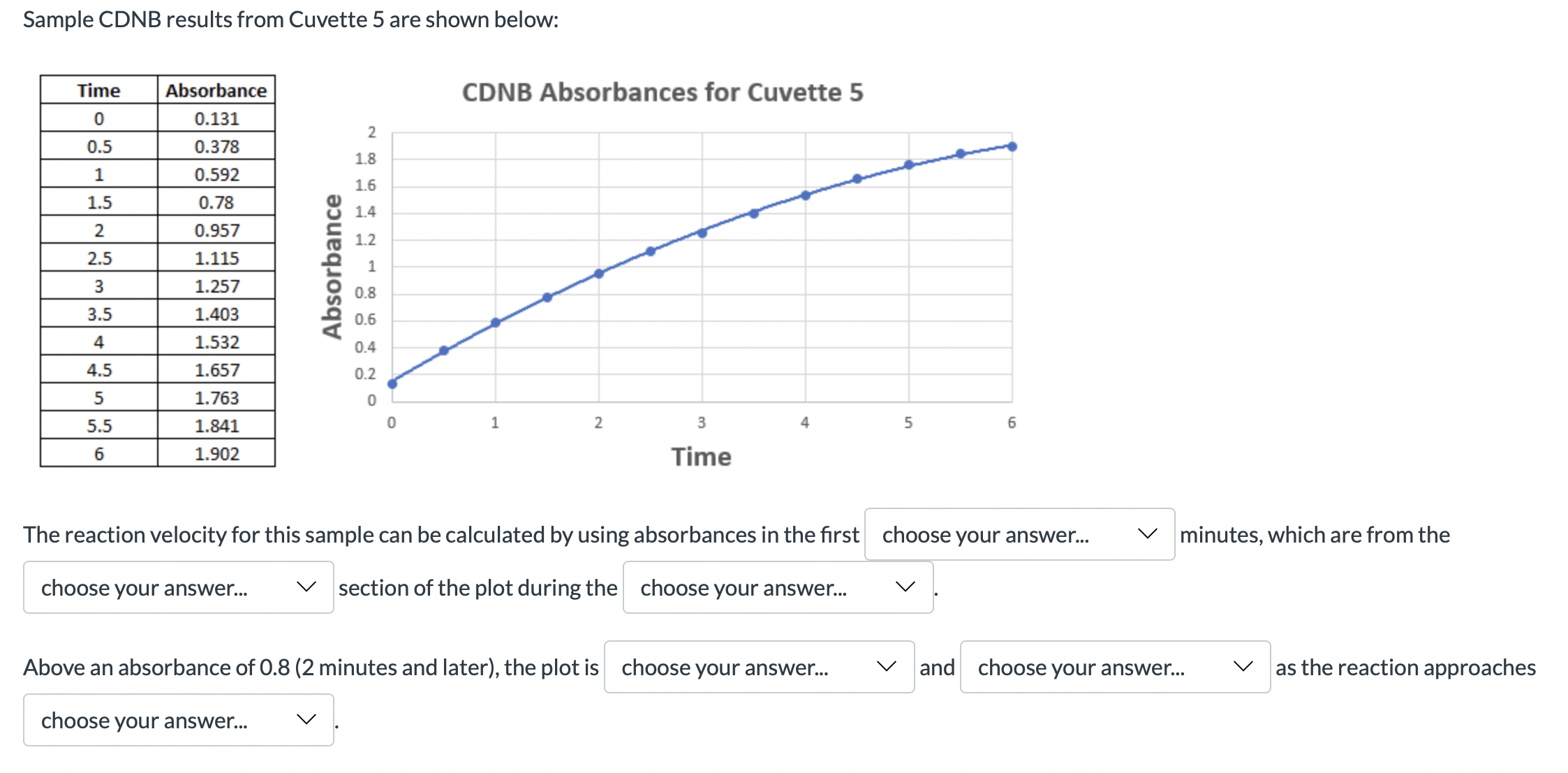
Task: Click the table cell showing 0.131
Action: [216, 118]
